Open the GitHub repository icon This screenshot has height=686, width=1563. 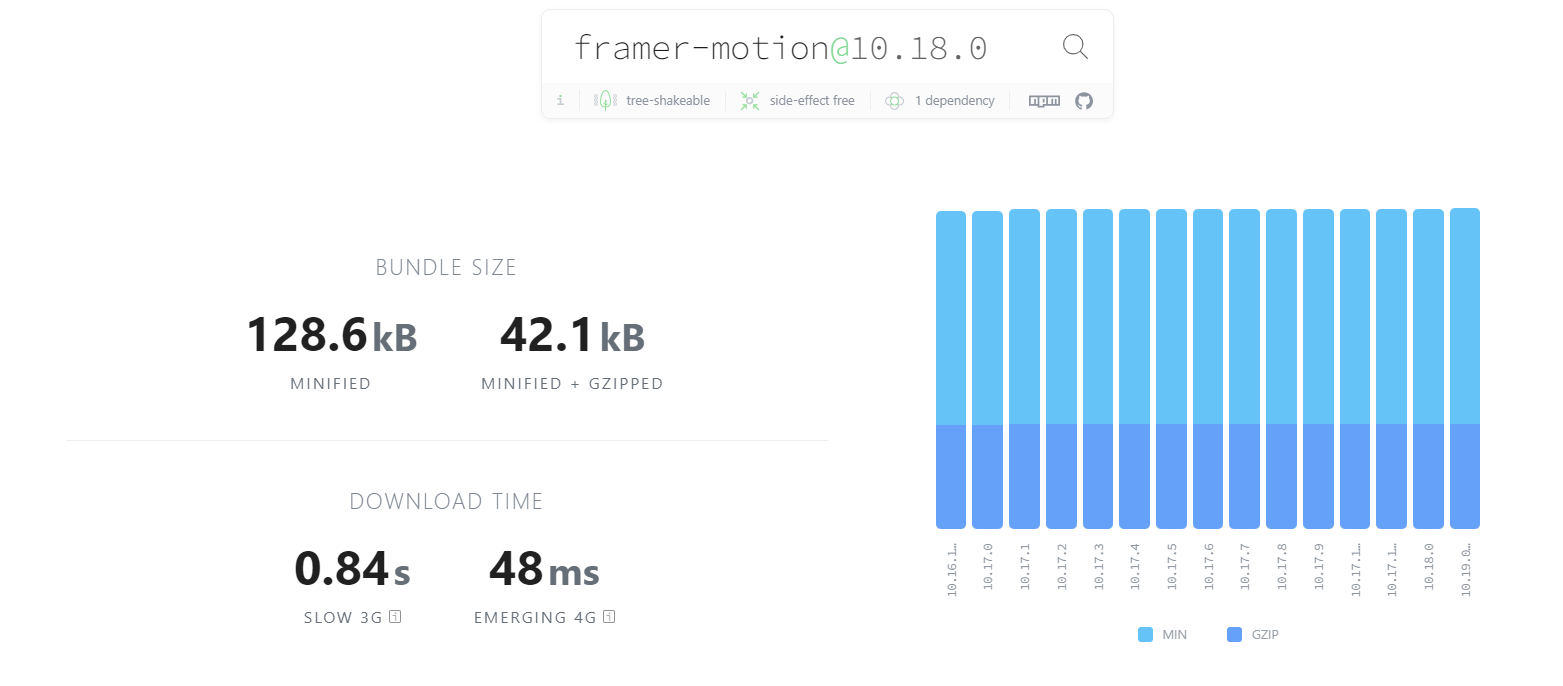[x=1084, y=100]
